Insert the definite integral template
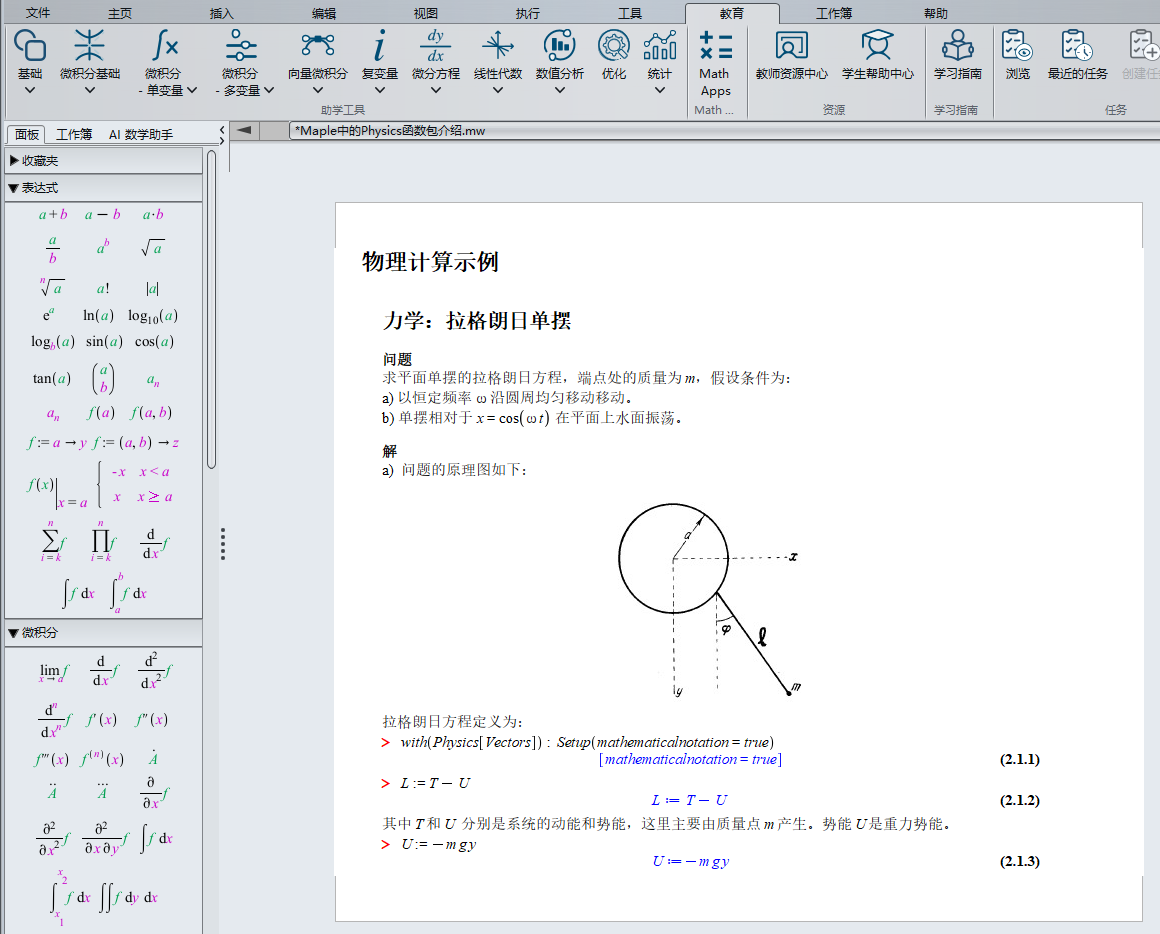 pos(128,593)
